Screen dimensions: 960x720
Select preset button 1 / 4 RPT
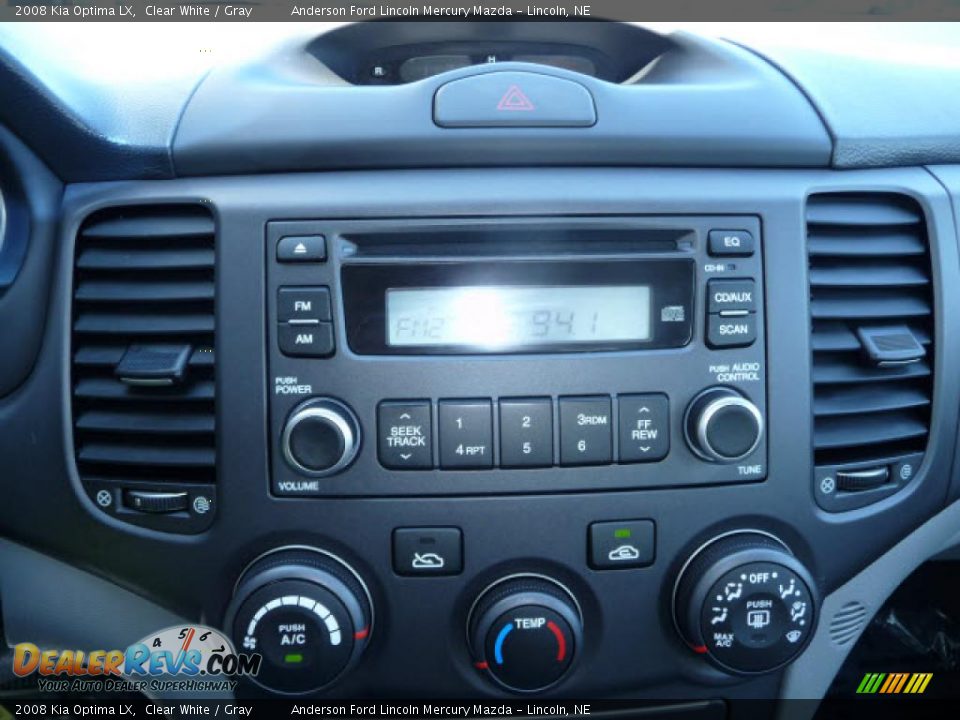click(466, 434)
